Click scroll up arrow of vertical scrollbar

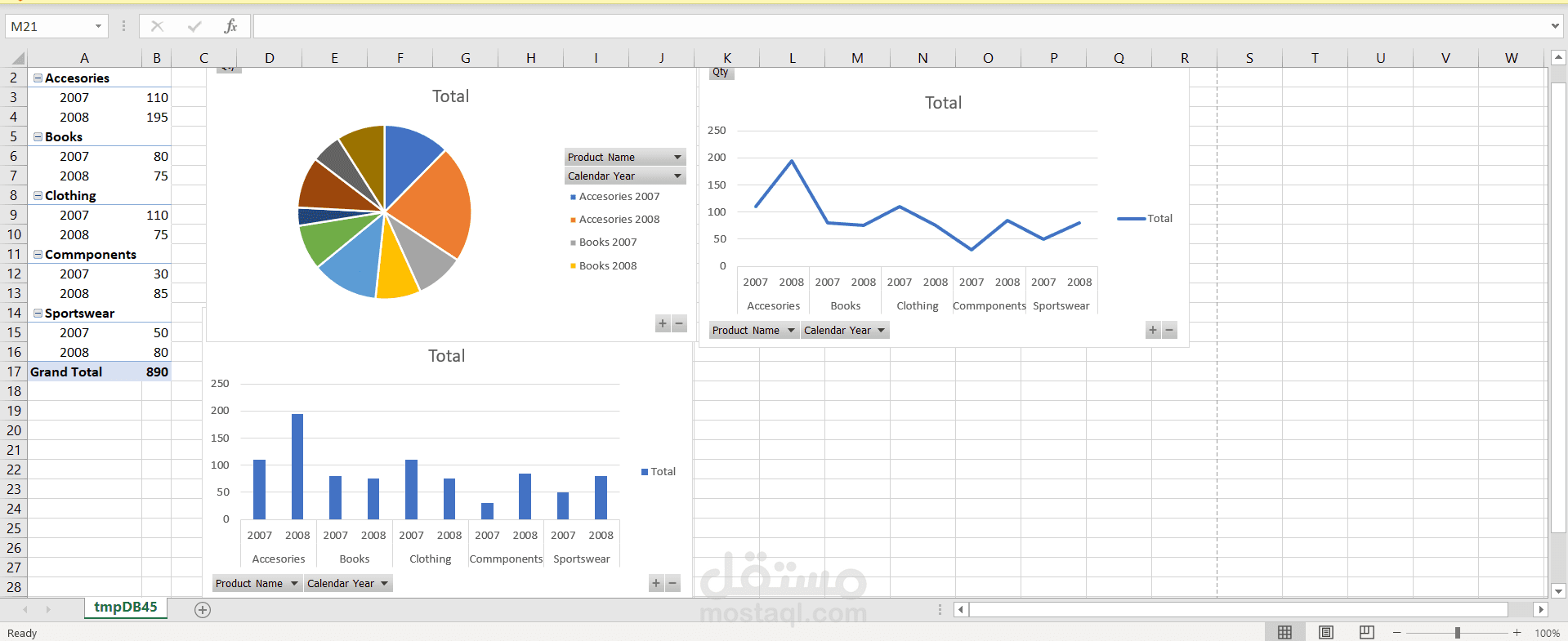tap(1558, 58)
